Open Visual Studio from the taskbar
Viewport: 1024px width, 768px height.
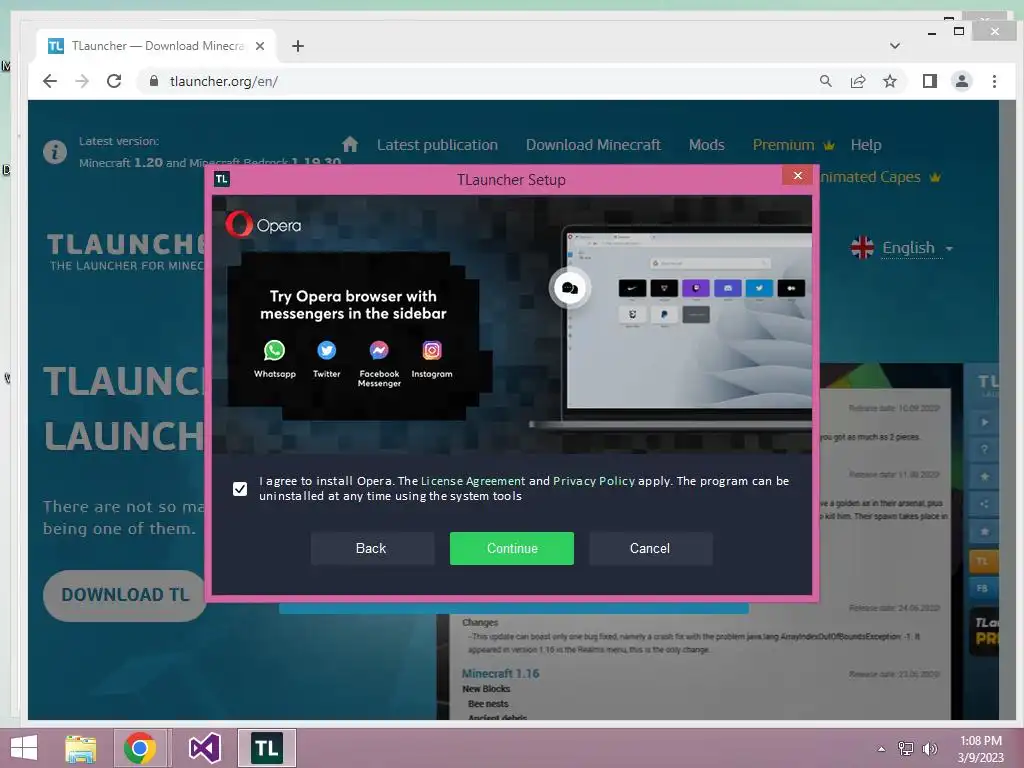point(204,748)
